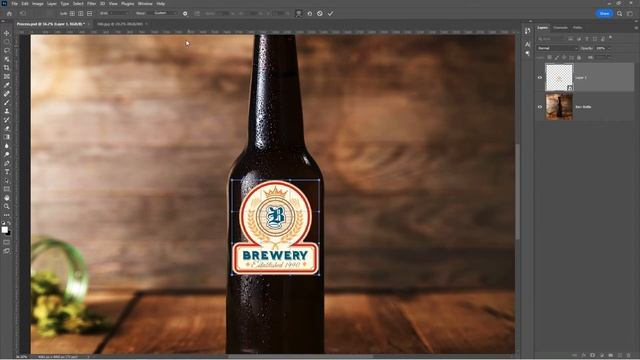This screenshot has height=360, width=640.
Task: Open the Filter menu
Action: click(x=91, y=4)
